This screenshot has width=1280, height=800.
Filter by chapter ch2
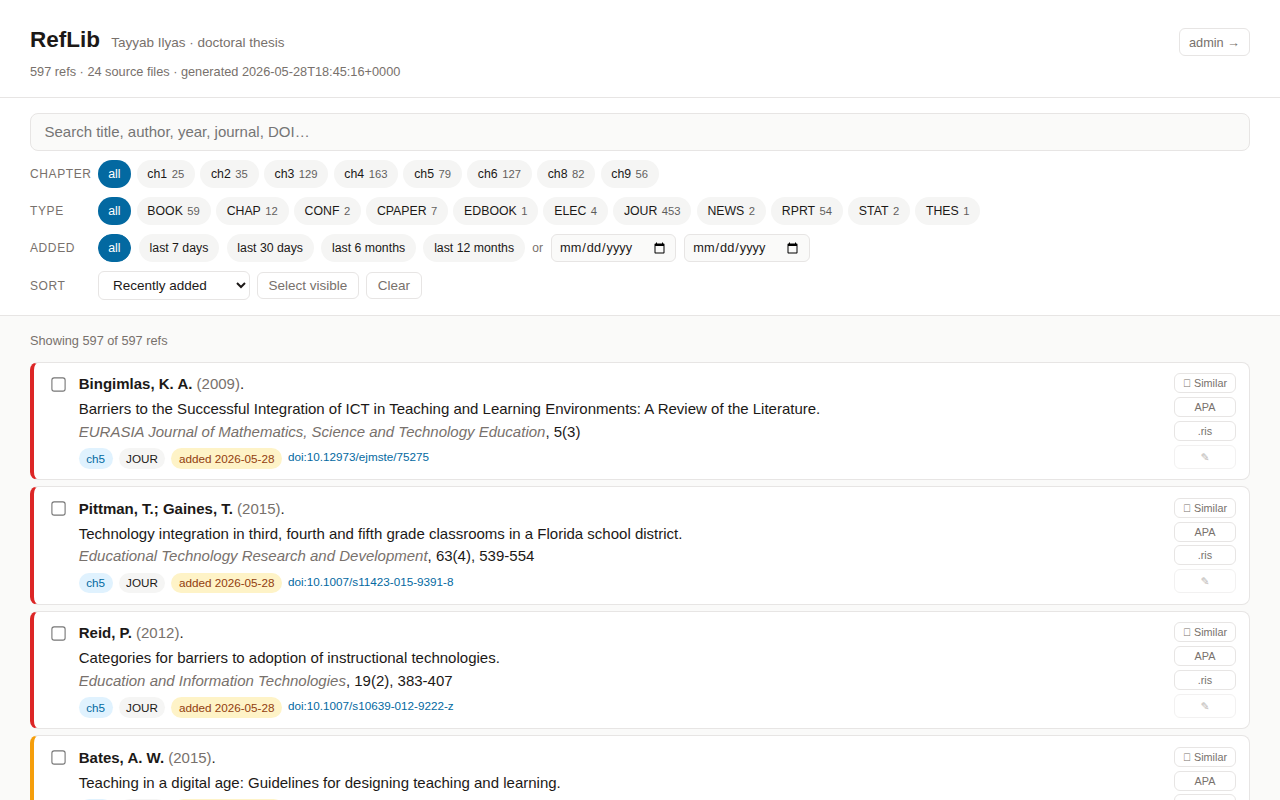click(x=229, y=174)
